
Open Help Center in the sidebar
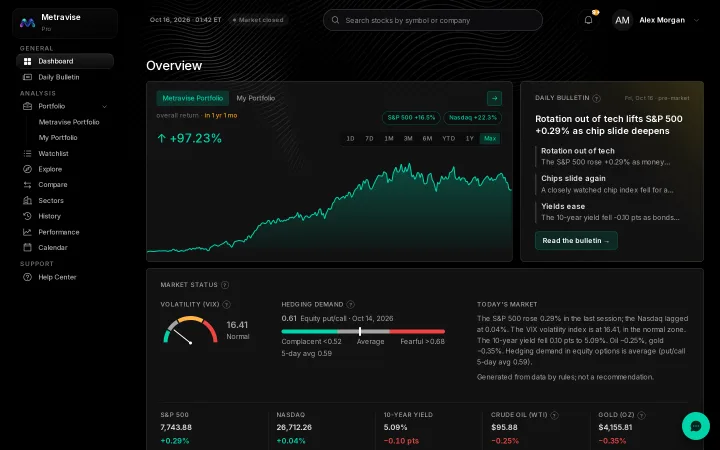[x=65, y=277]
